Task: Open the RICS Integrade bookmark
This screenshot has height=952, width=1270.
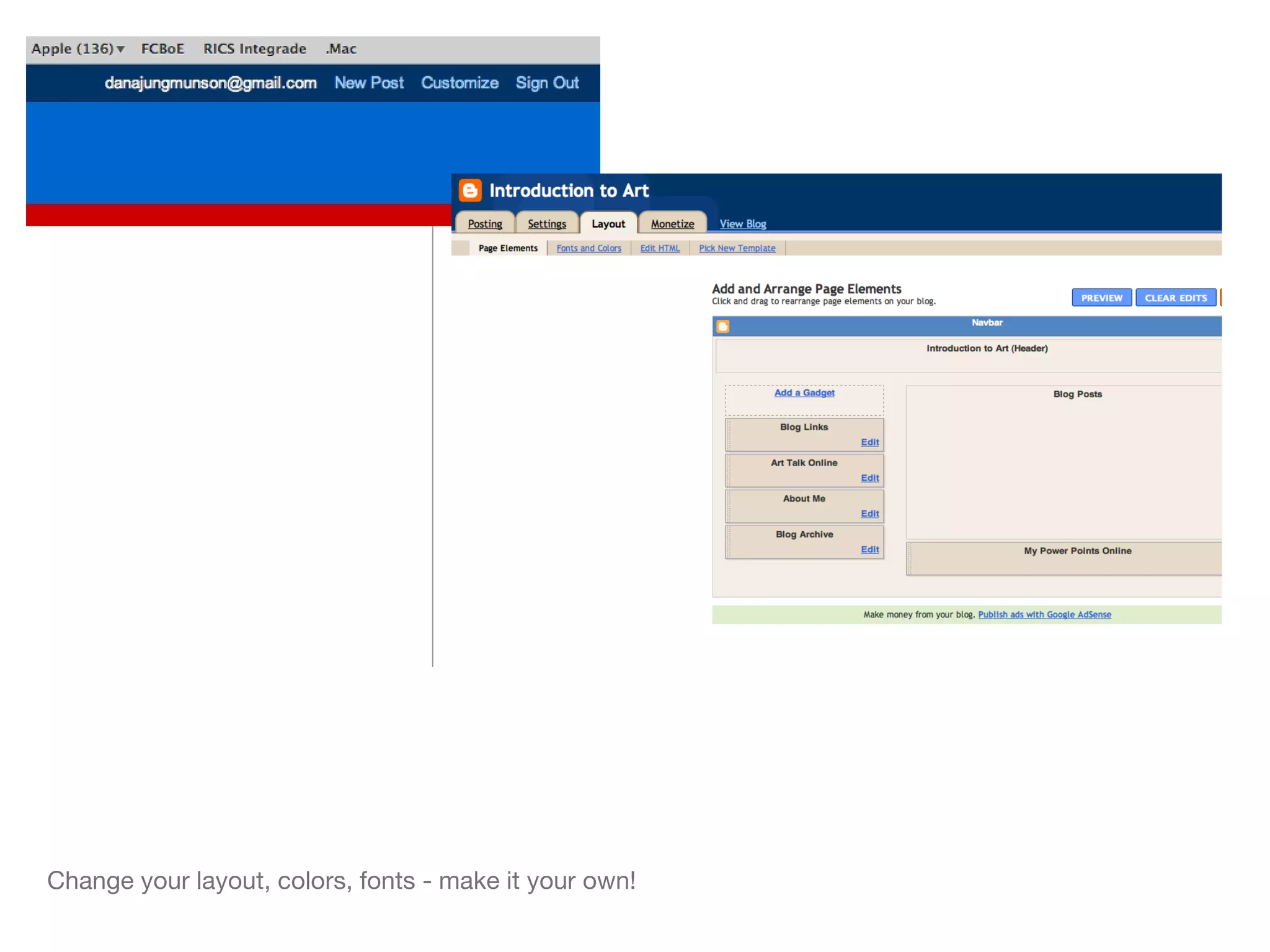Action: pos(255,49)
